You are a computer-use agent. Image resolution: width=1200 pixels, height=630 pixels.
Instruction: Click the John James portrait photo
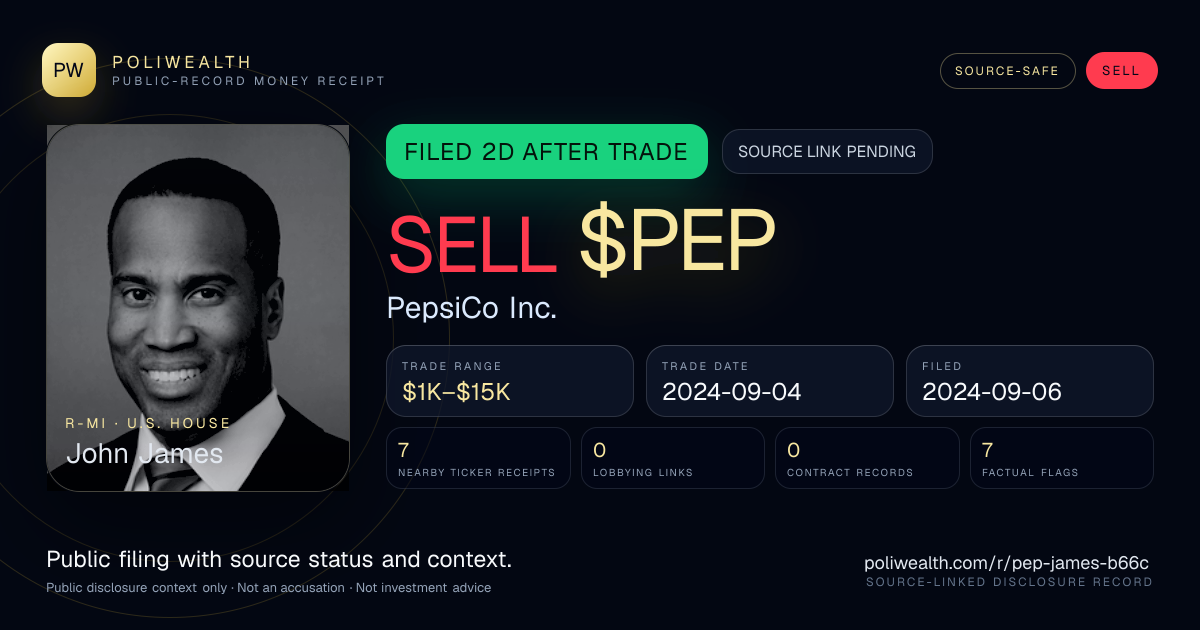coord(198,307)
